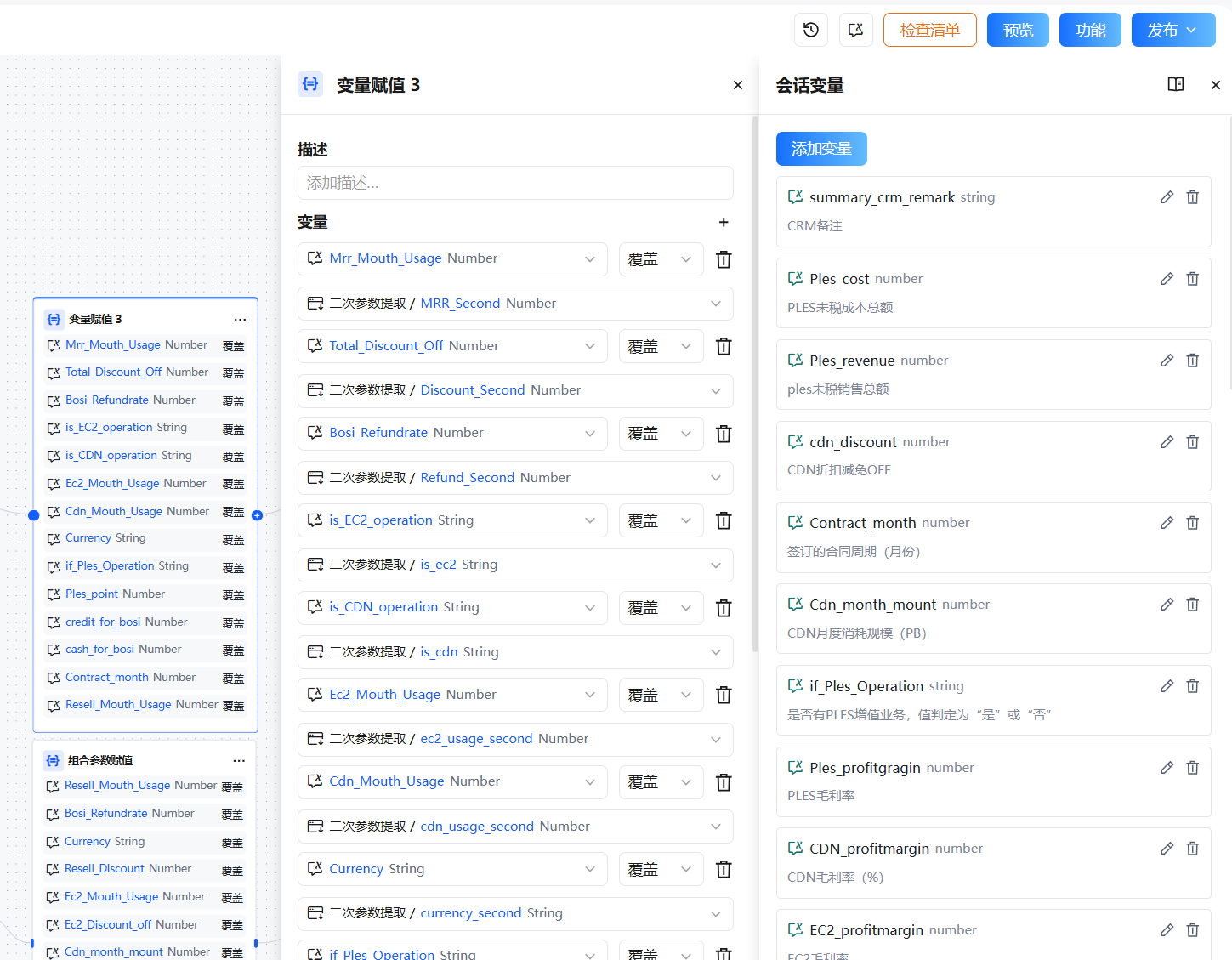Open the 覆盖 dropdown for Total_Discount_Off
The width and height of the screenshot is (1232, 960).
(661, 346)
